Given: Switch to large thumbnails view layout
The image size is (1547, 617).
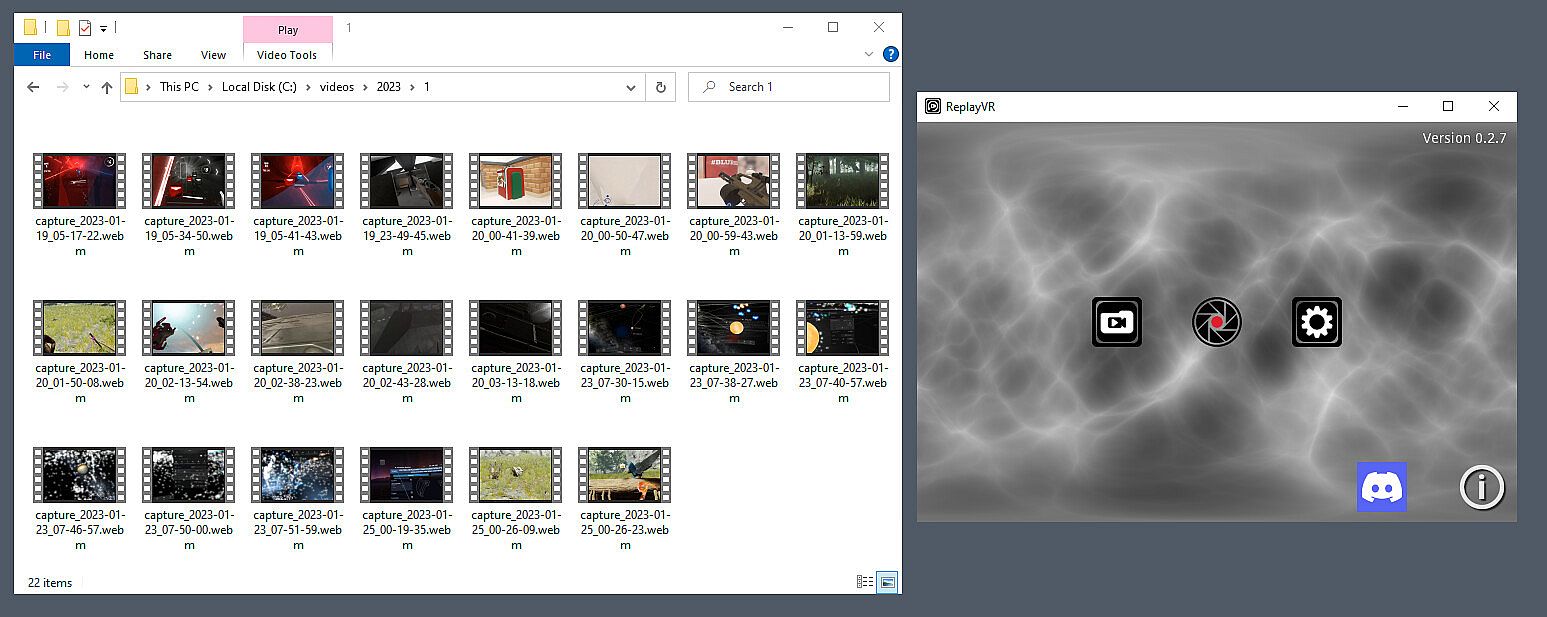Looking at the screenshot, I should pyautogui.click(x=887, y=582).
